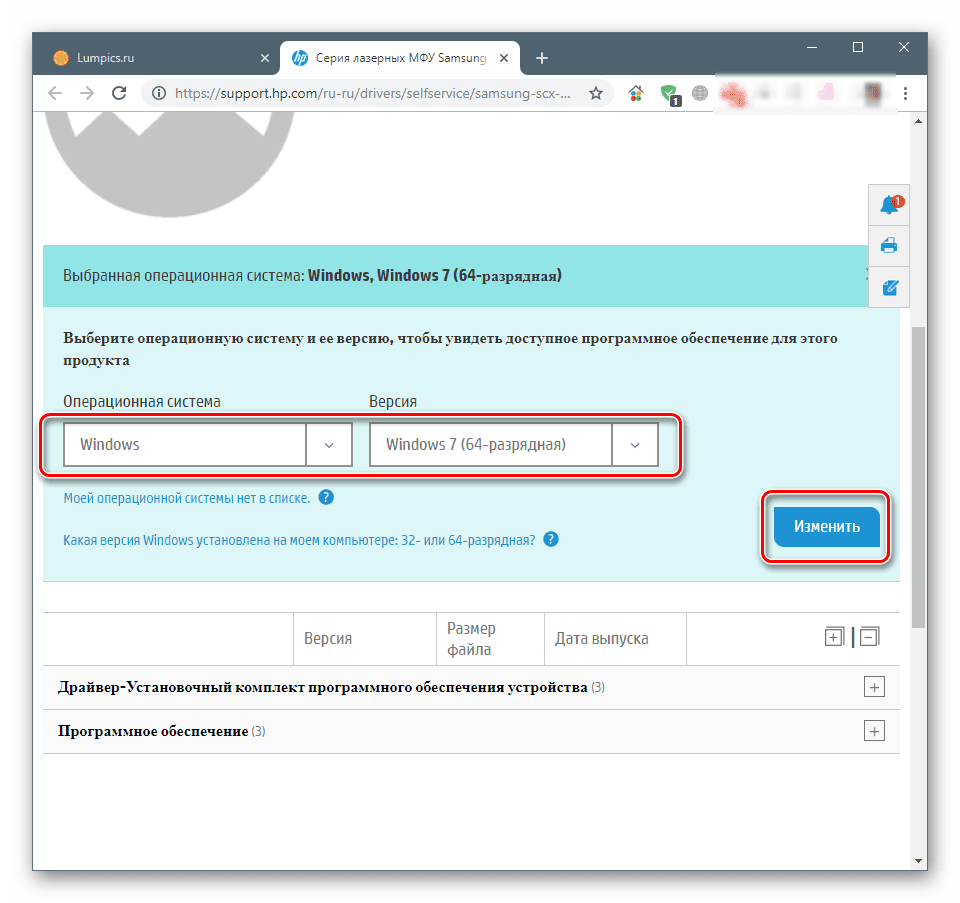The height and width of the screenshot is (903, 960).
Task: Close the Lumpics.ru tab
Action: 264,58
